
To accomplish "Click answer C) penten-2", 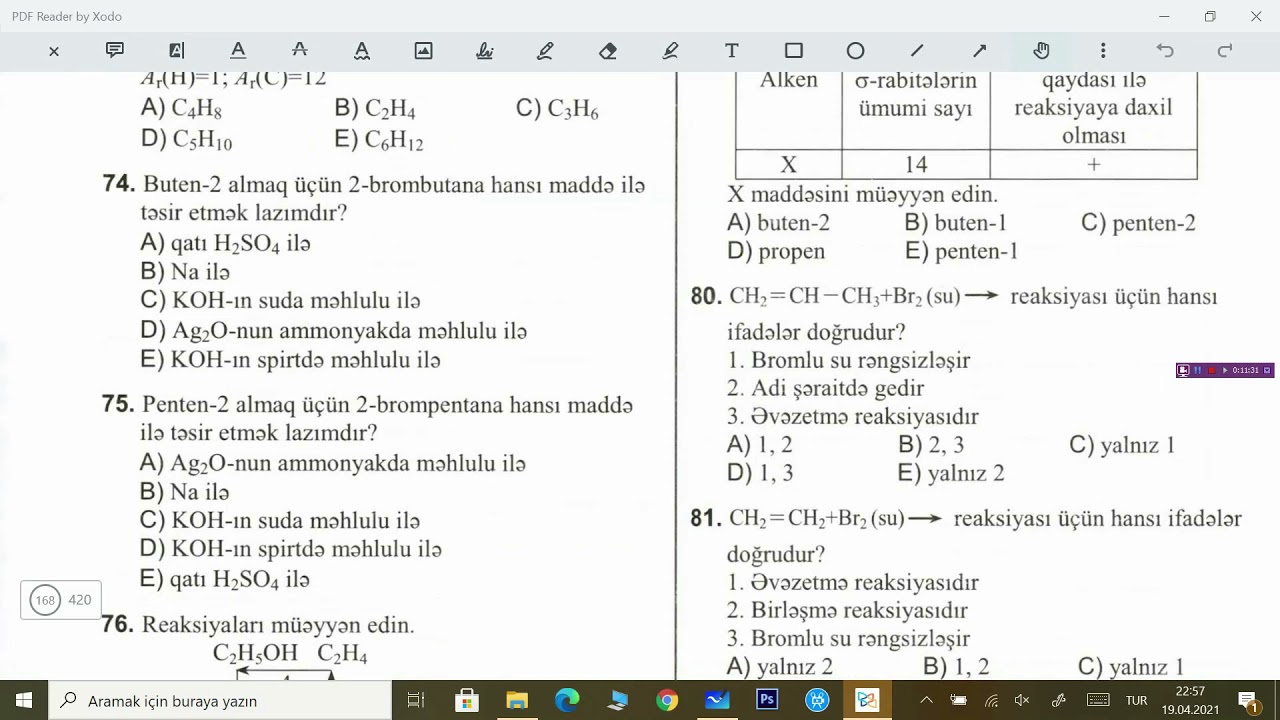I will [x=1138, y=223].
